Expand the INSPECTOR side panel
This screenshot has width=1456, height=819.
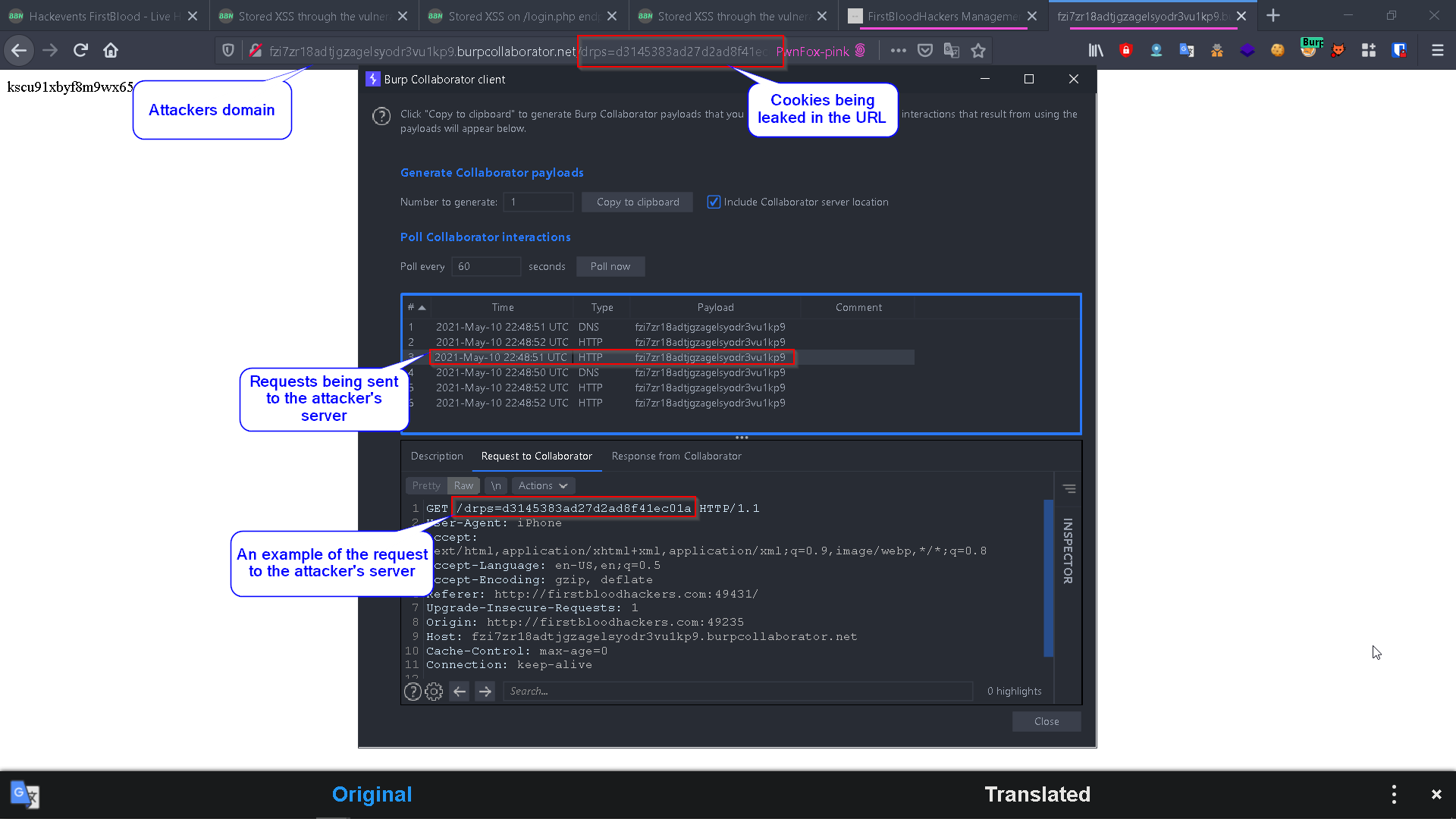pyautogui.click(x=1068, y=551)
